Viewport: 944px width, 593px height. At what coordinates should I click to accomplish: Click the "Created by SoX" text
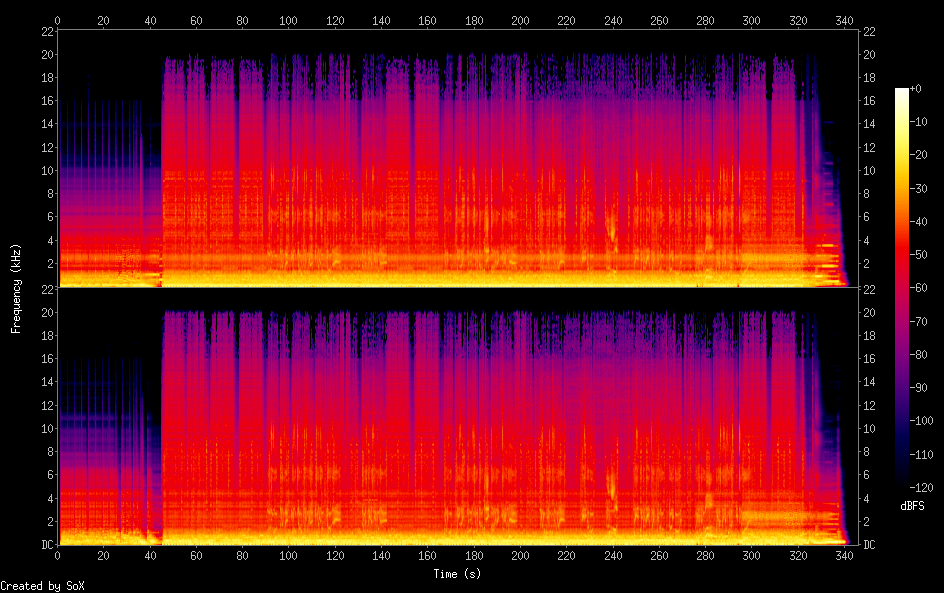click(42, 586)
